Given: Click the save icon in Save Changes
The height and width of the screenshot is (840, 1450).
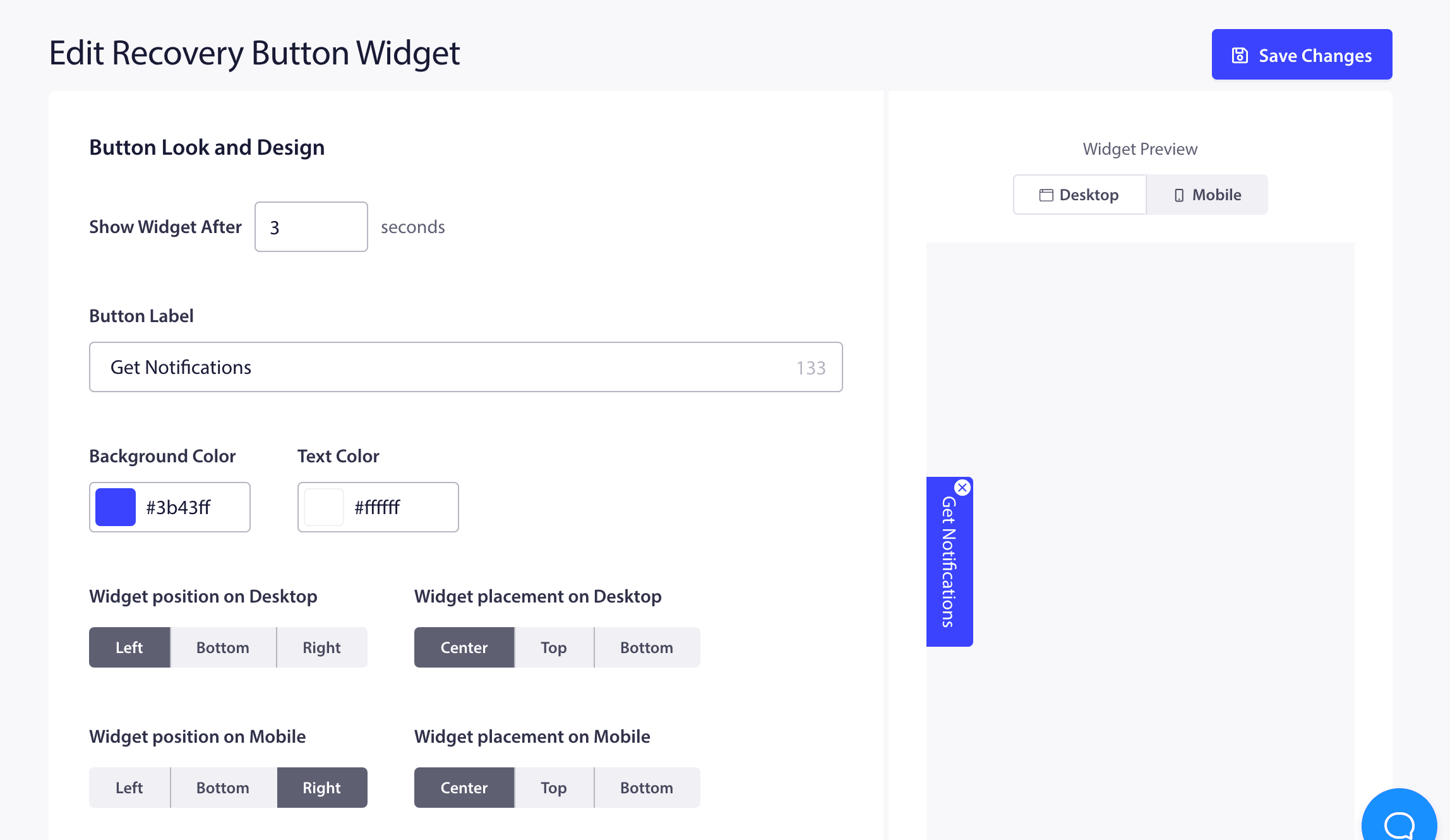Looking at the screenshot, I should [1240, 56].
